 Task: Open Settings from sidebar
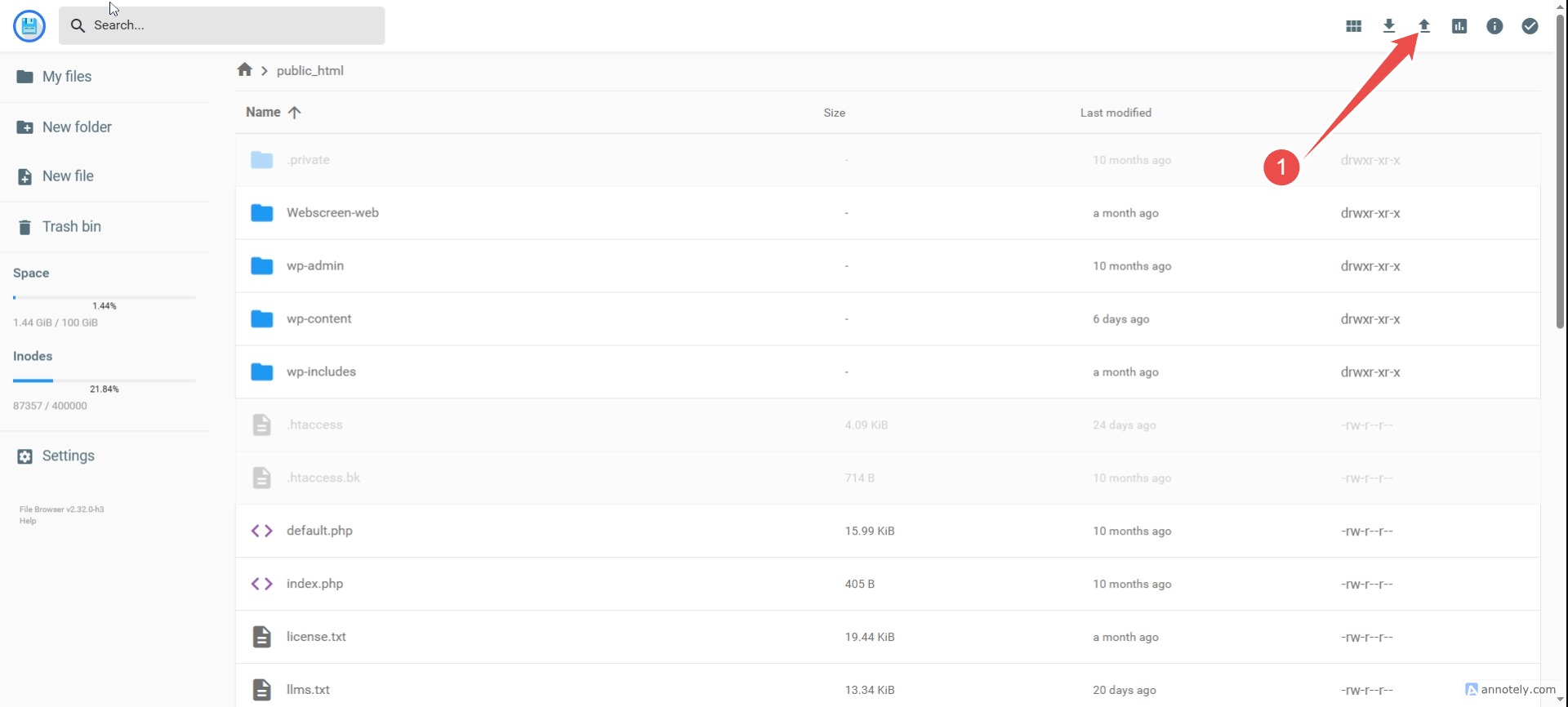tap(68, 456)
